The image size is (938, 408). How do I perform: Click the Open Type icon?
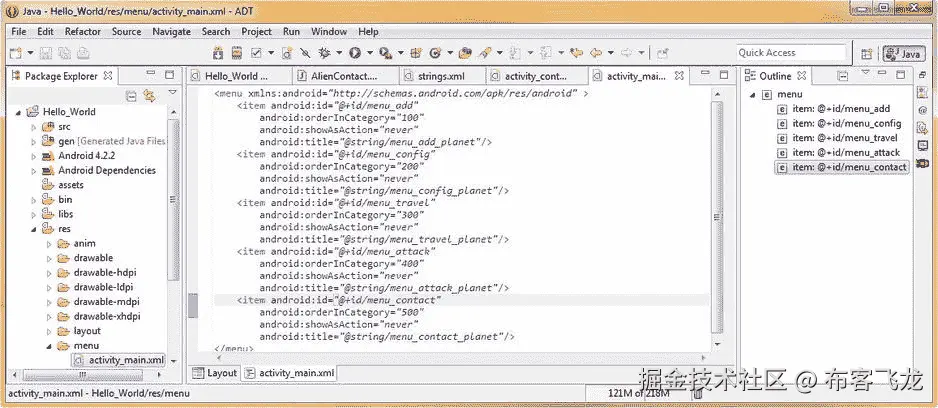pos(465,53)
